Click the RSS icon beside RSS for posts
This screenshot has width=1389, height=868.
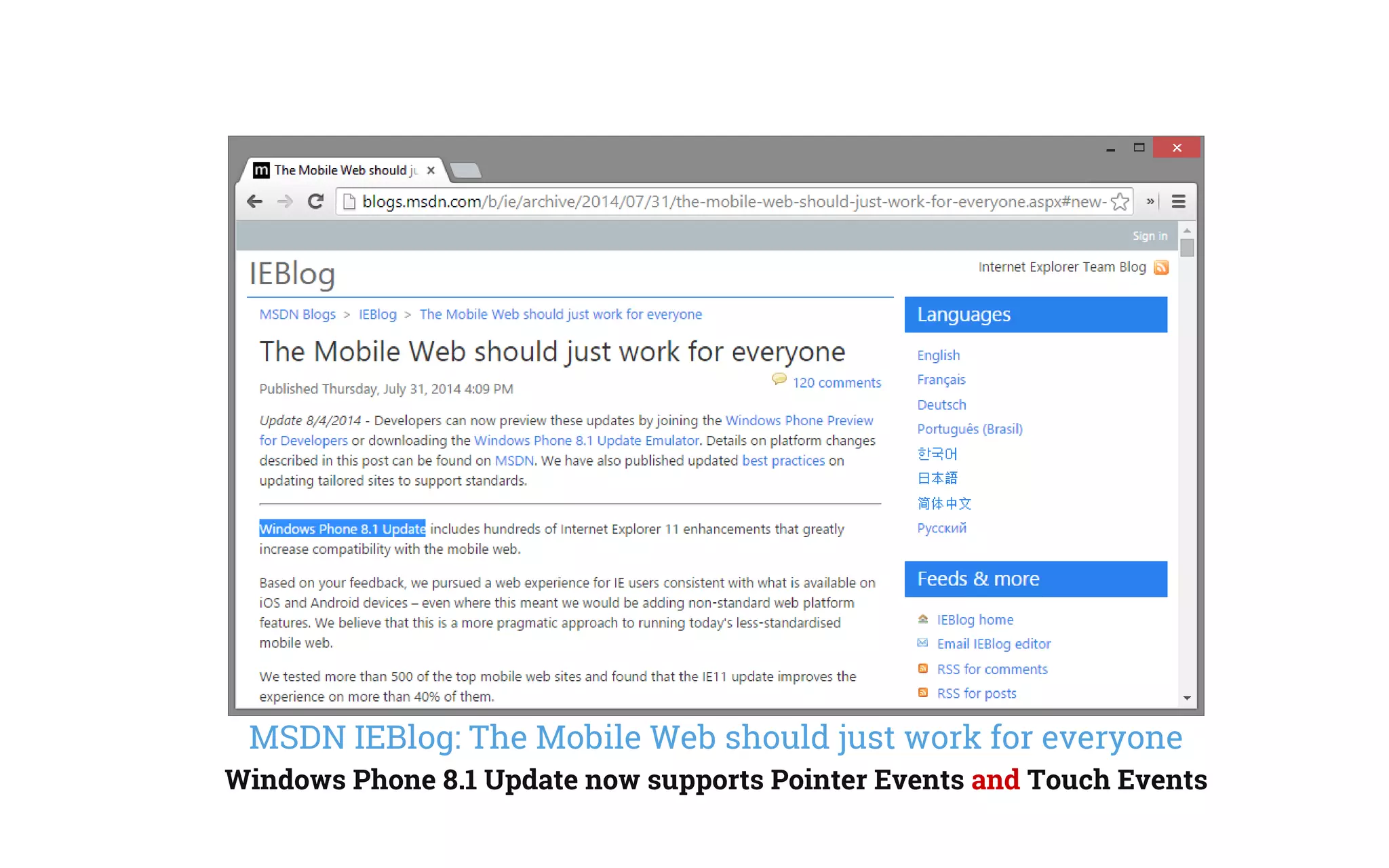click(x=923, y=692)
